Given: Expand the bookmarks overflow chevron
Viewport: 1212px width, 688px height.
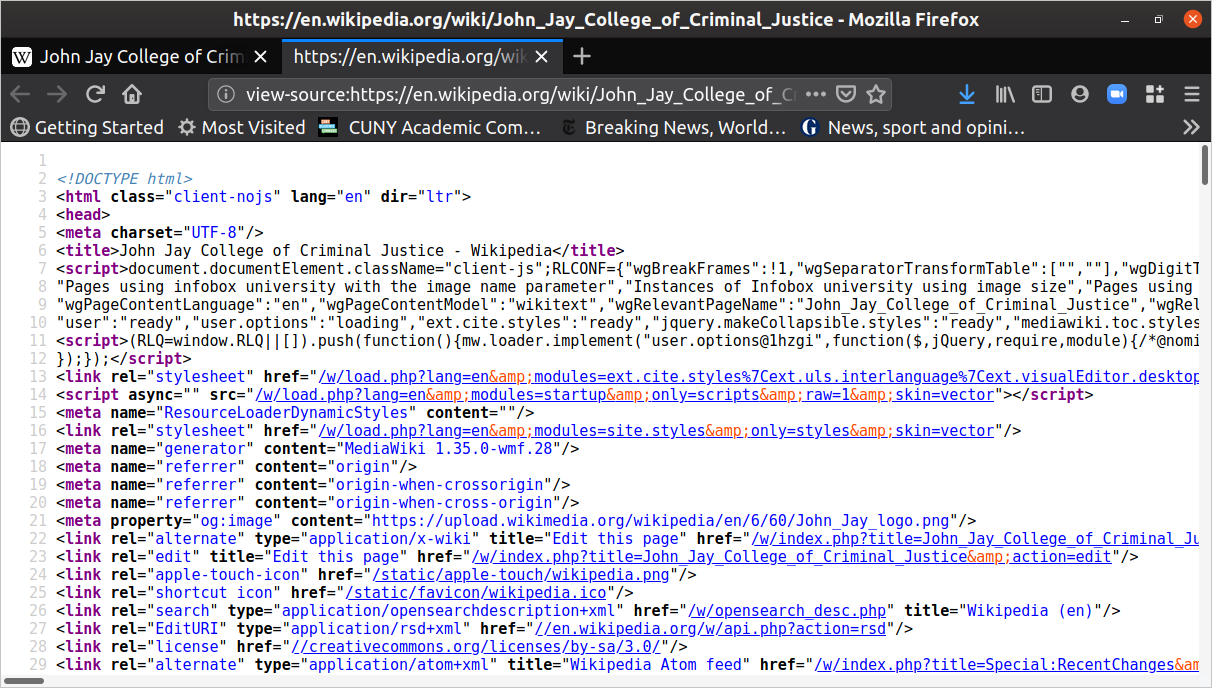Looking at the screenshot, I should [1191, 127].
